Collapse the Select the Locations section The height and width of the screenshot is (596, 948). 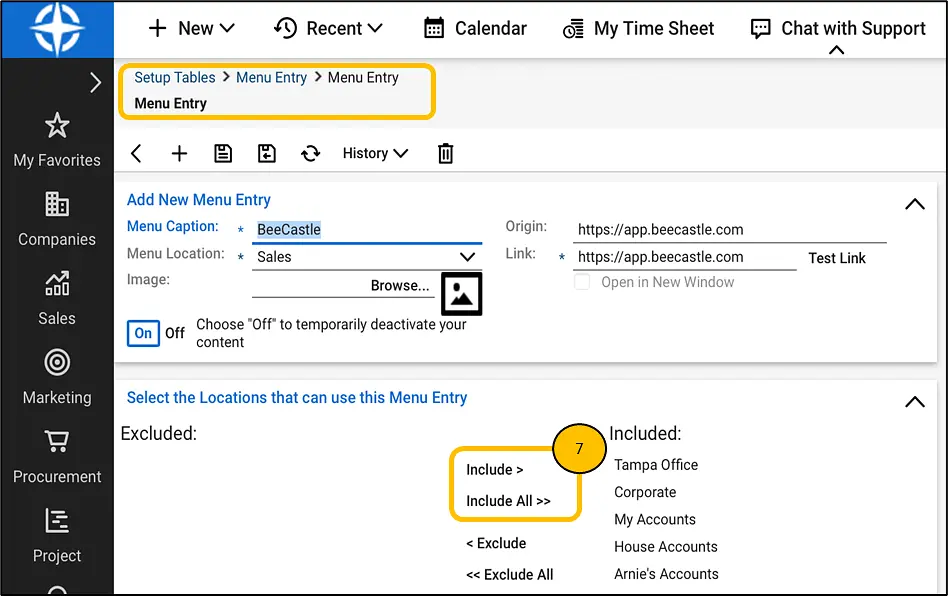pyautogui.click(x=915, y=402)
